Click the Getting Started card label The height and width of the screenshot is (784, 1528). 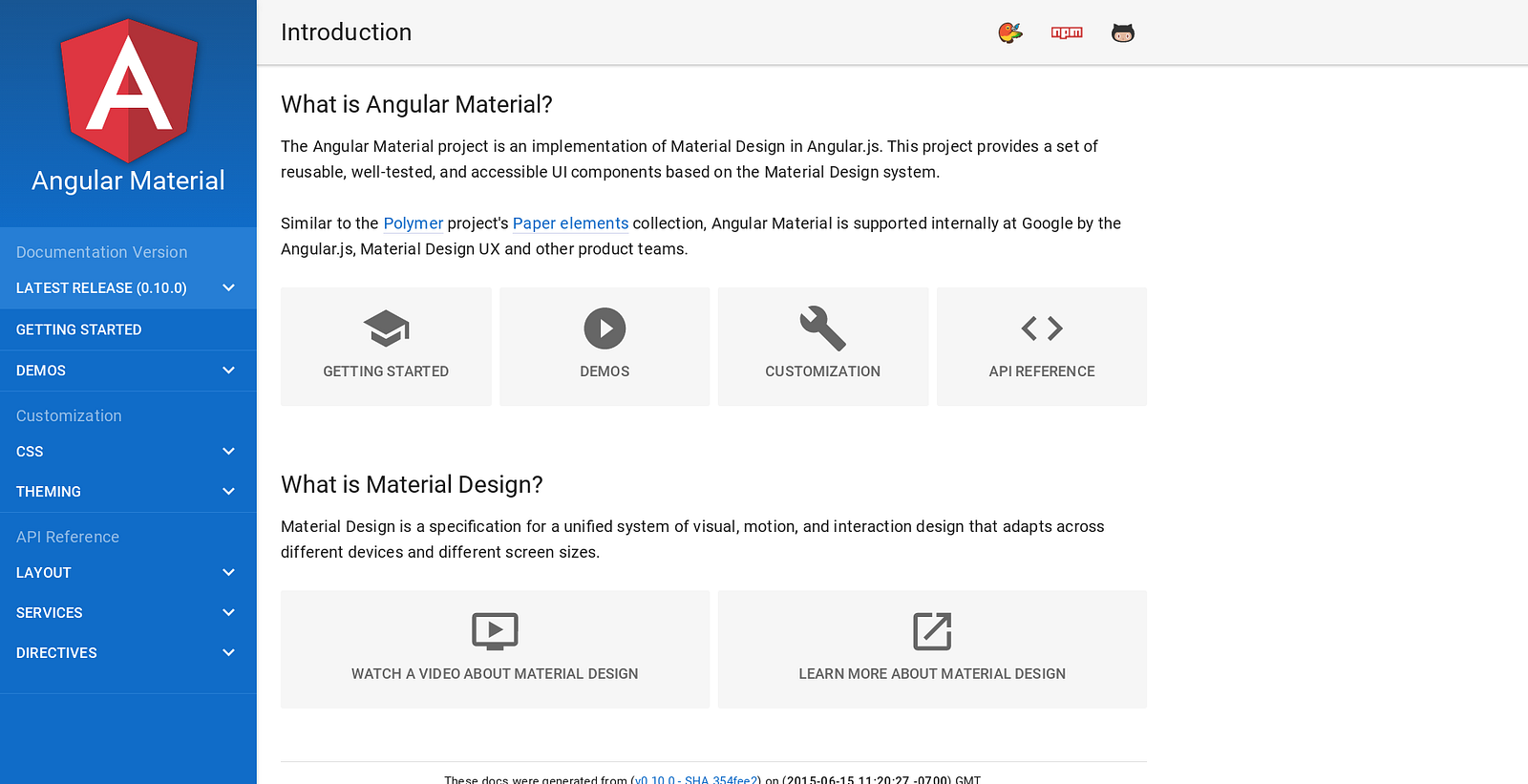(x=386, y=371)
